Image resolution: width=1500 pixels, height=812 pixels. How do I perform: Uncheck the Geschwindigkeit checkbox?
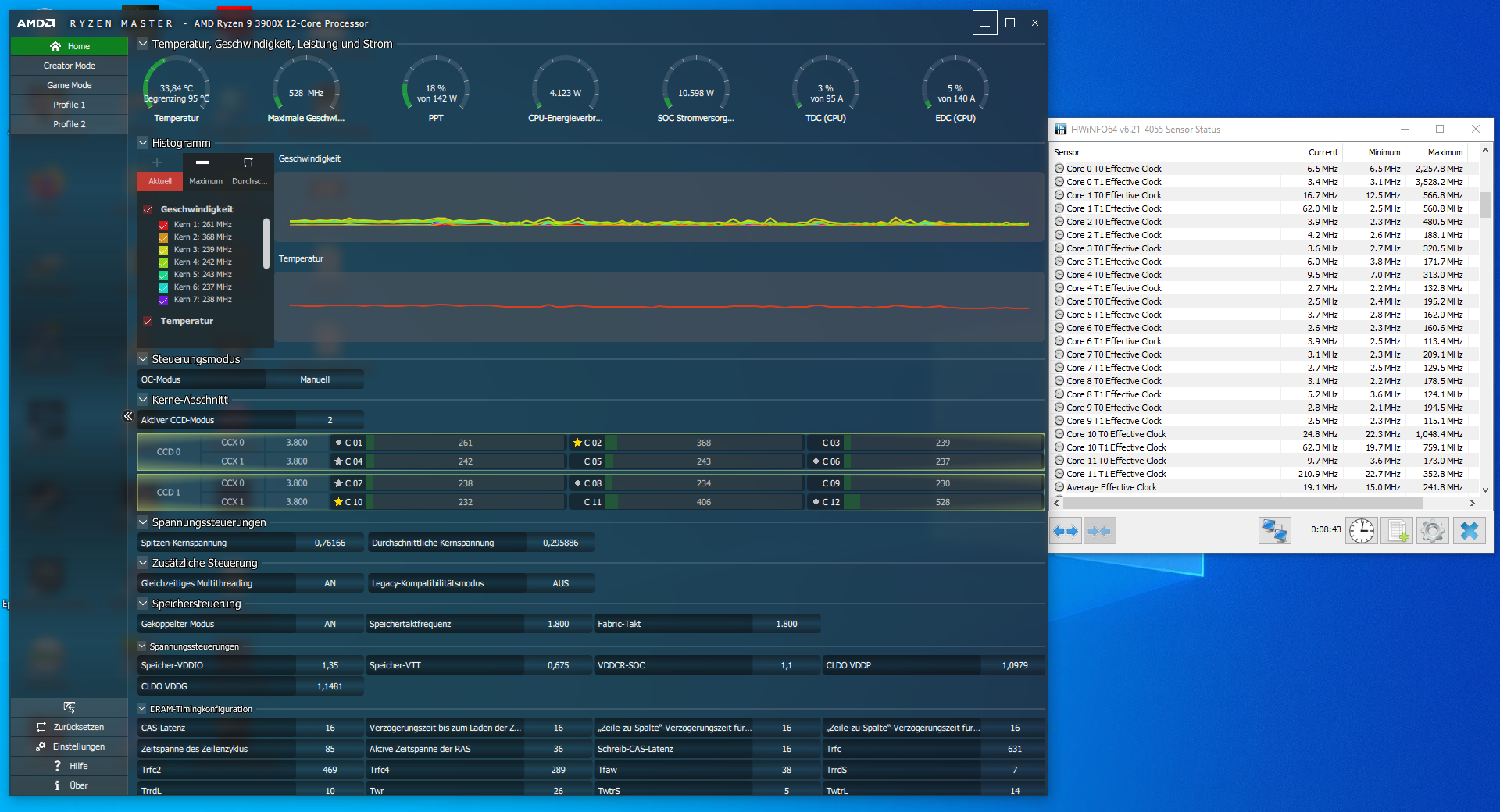[148, 209]
